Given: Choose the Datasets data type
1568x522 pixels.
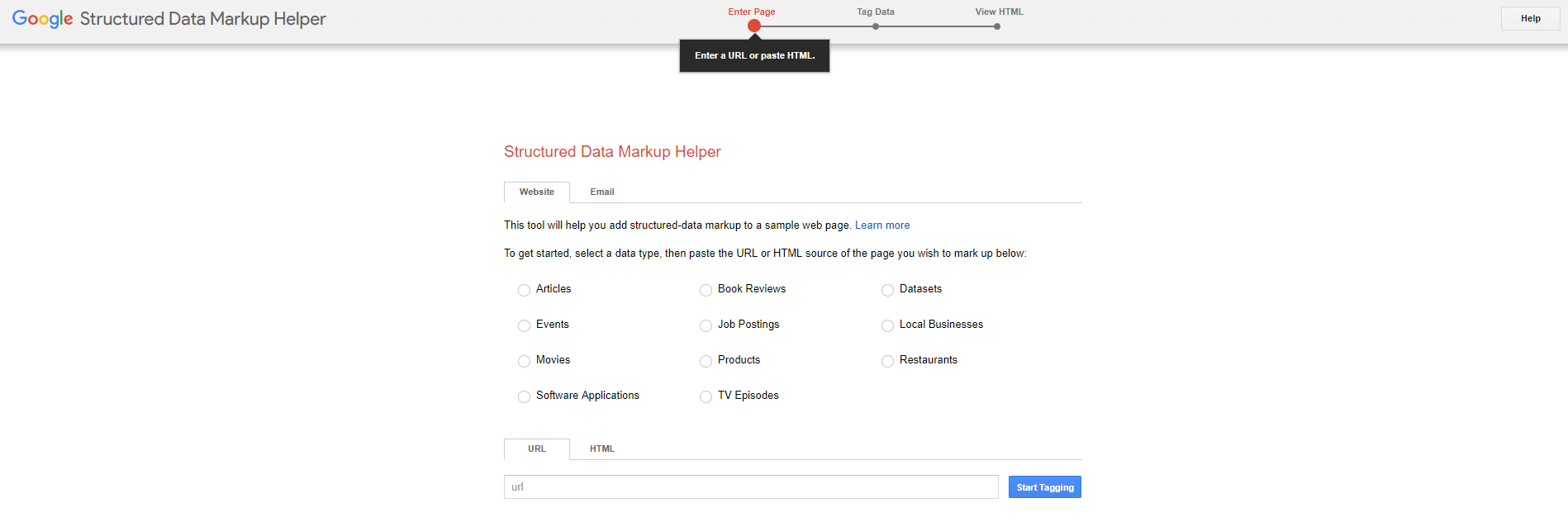Looking at the screenshot, I should tap(887, 290).
